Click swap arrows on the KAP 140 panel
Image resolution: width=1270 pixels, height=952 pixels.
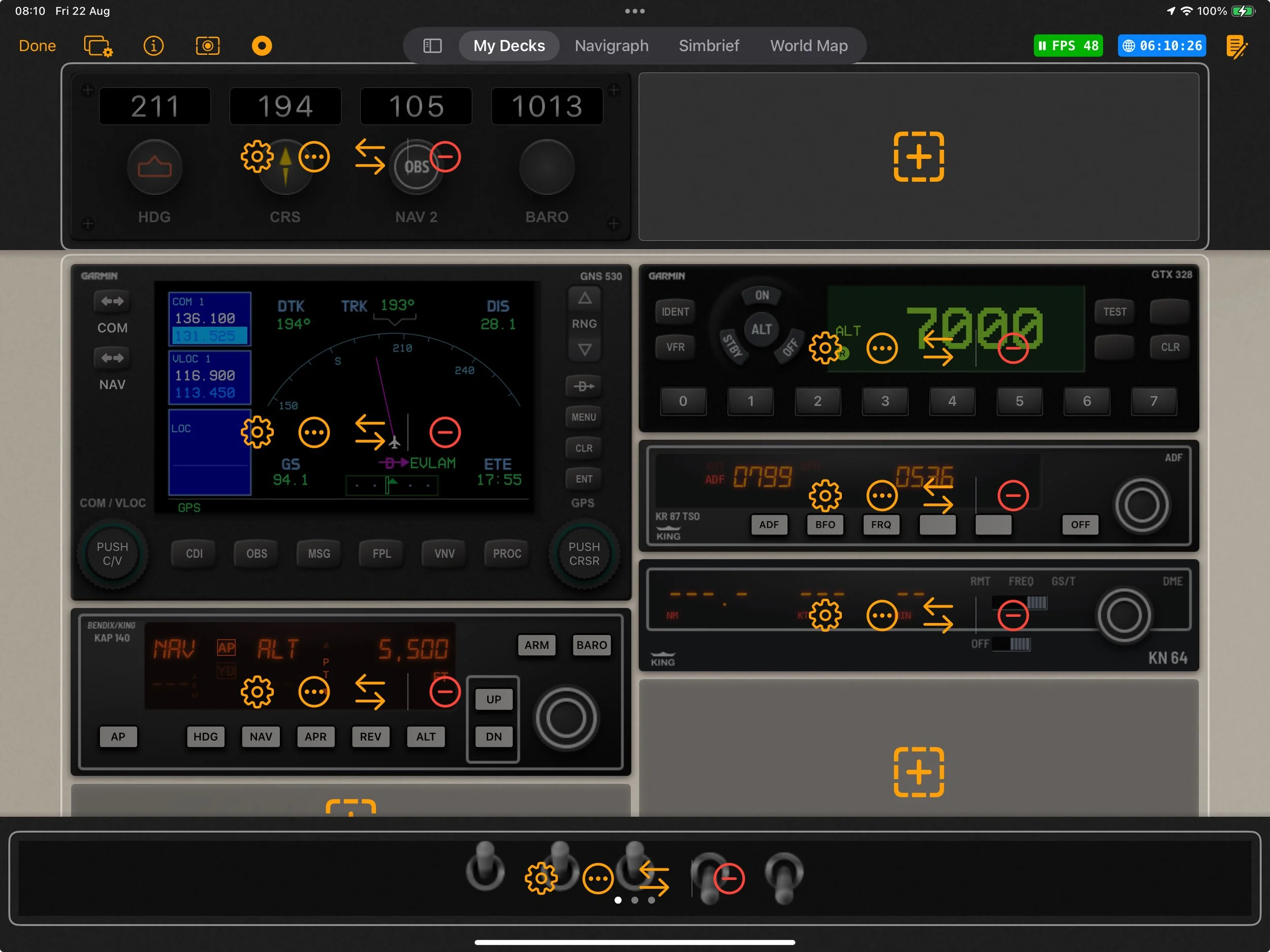click(370, 692)
